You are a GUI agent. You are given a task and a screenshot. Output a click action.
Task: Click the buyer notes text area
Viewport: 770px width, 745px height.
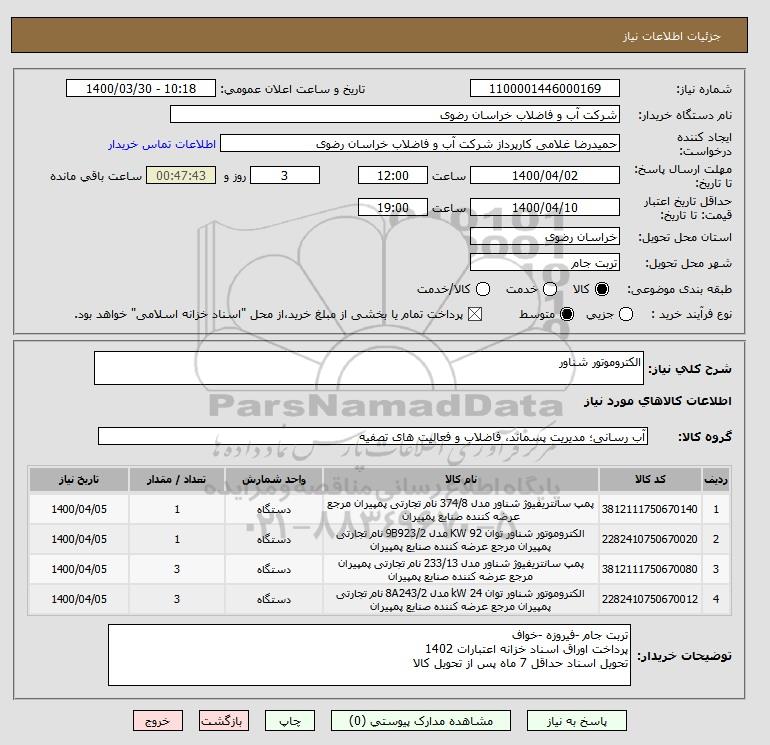point(369,655)
